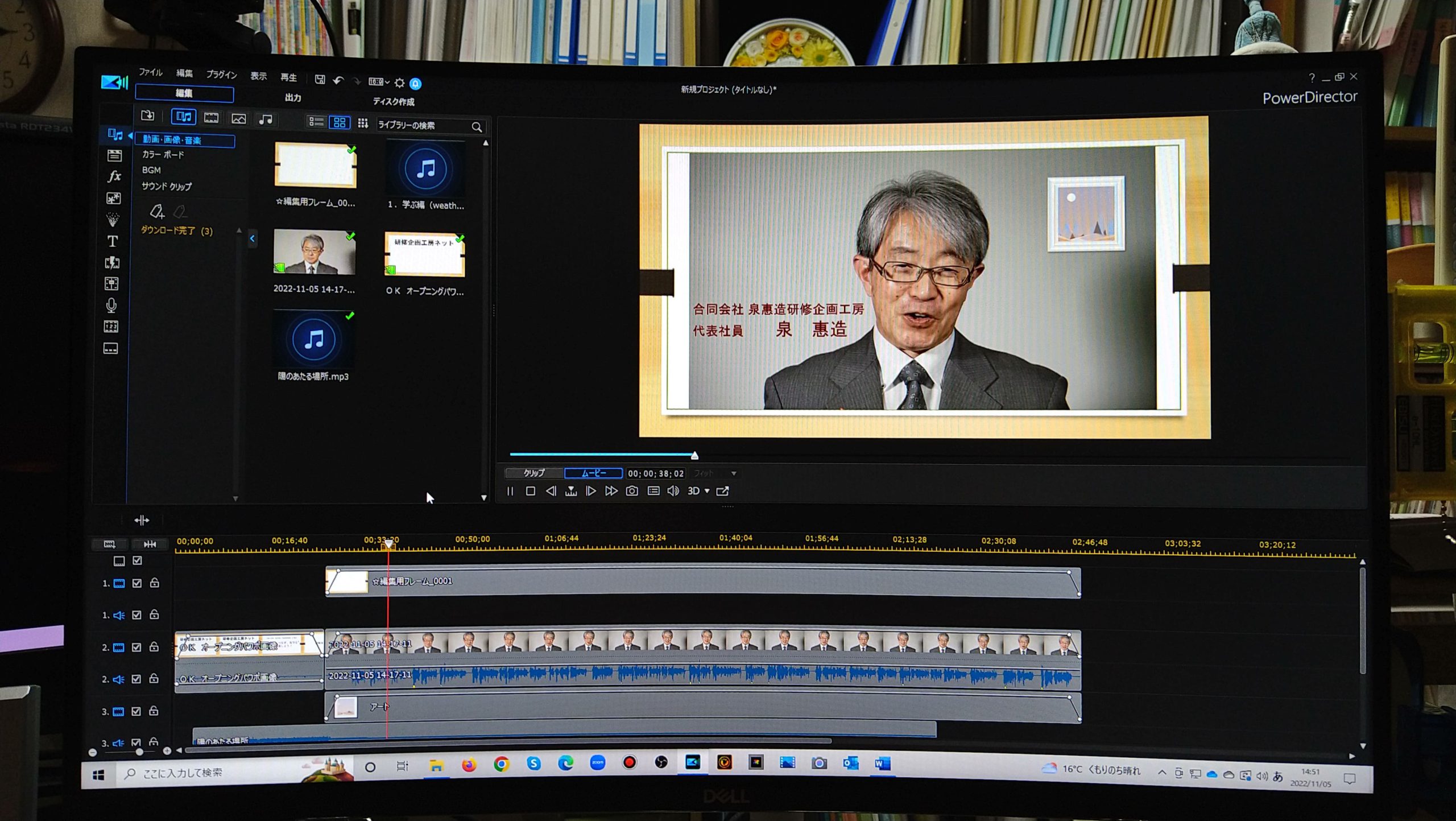Image resolution: width=1456 pixels, height=821 pixels.
Task: Stop playback with the square button
Action: pyautogui.click(x=531, y=490)
